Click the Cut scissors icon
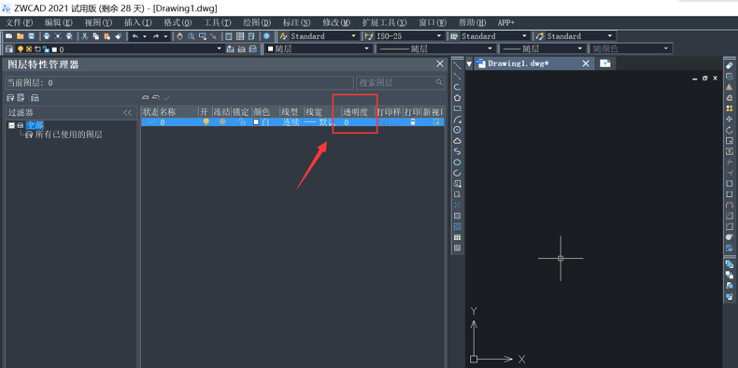 pyautogui.click(x=85, y=36)
